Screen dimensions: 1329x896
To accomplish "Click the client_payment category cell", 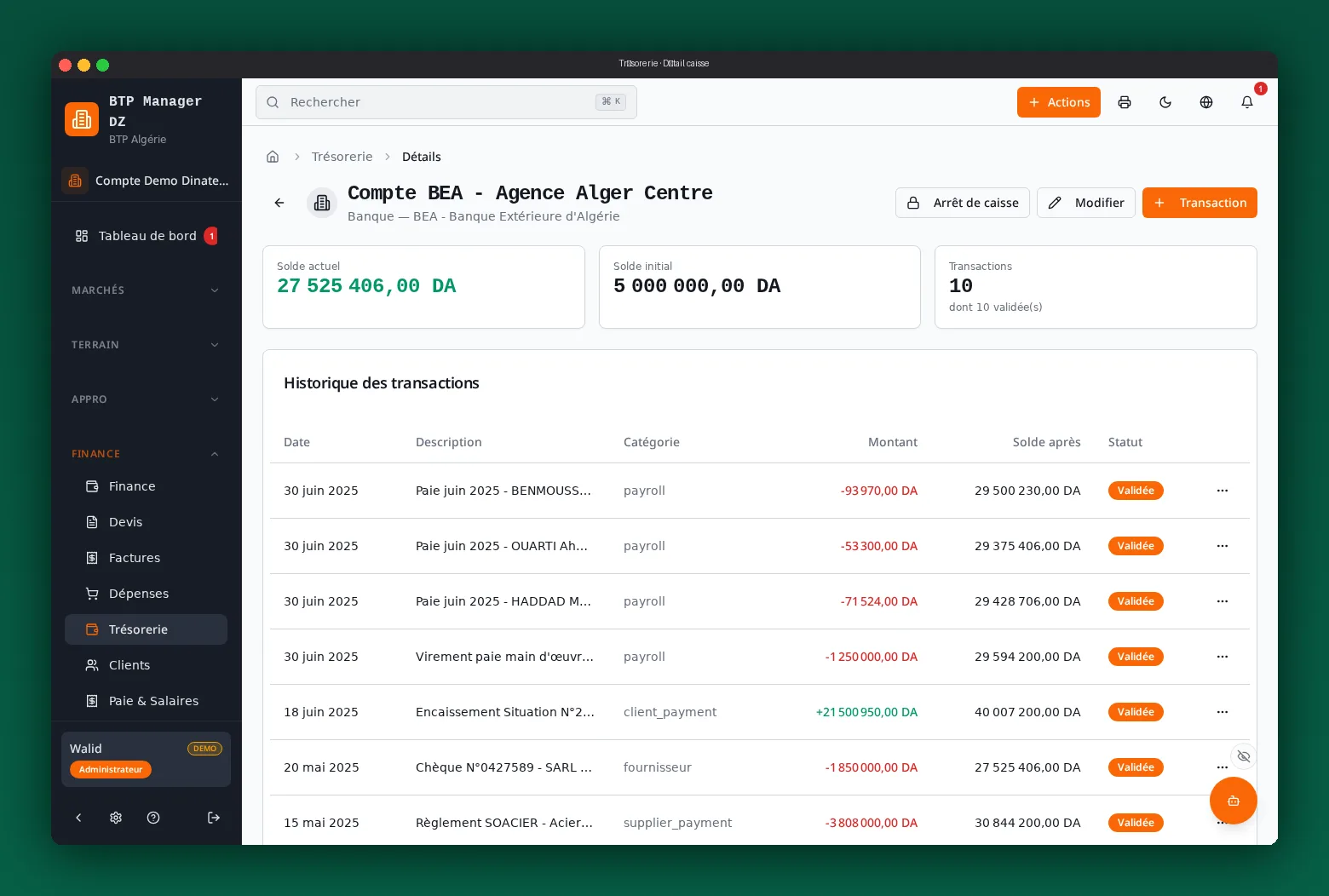I will pyautogui.click(x=670, y=712).
